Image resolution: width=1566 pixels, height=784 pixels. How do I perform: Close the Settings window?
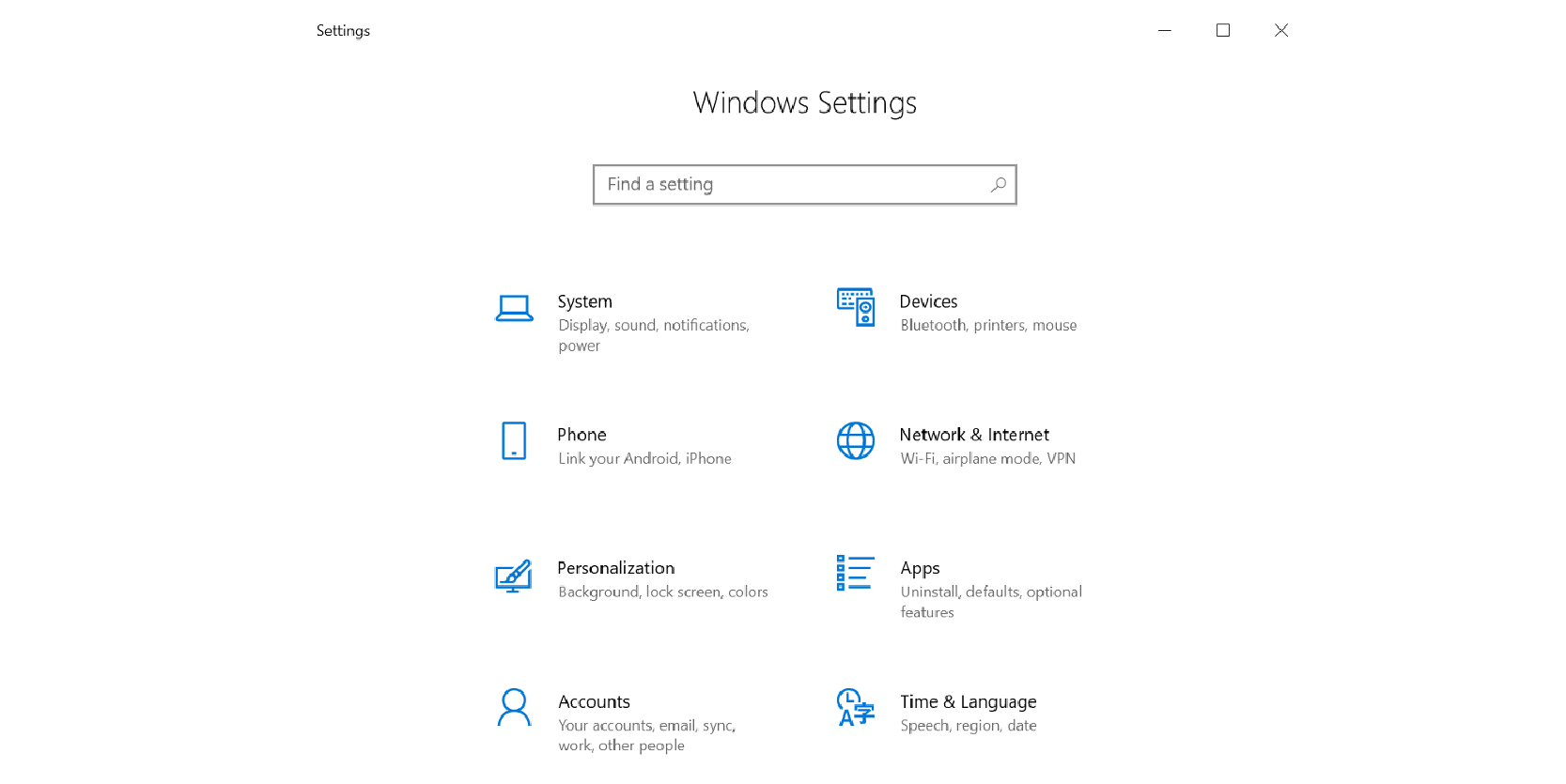(1281, 30)
